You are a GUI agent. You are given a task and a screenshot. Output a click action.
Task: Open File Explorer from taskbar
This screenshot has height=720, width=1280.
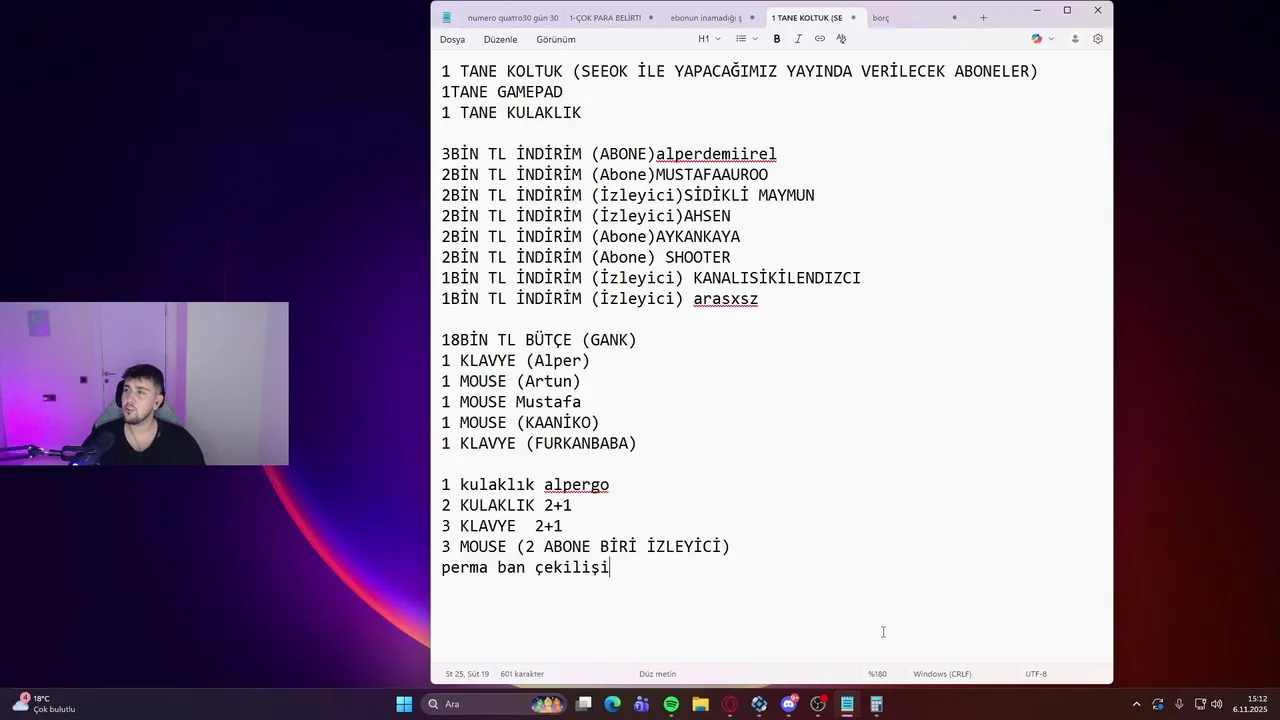[x=700, y=704]
